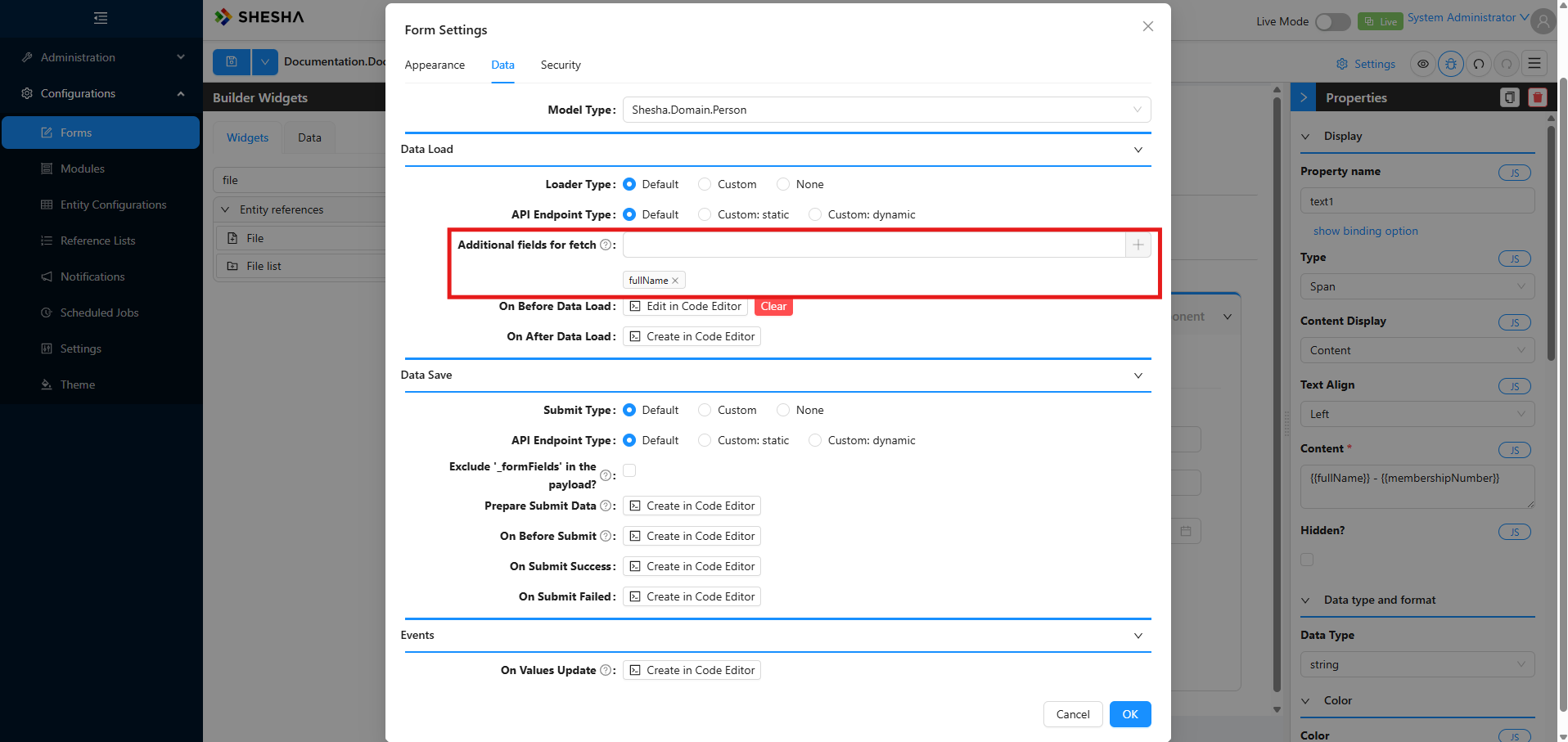Collapse the Entity references widget group
Viewport: 1568px width, 742px height.
[x=225, y=209]
